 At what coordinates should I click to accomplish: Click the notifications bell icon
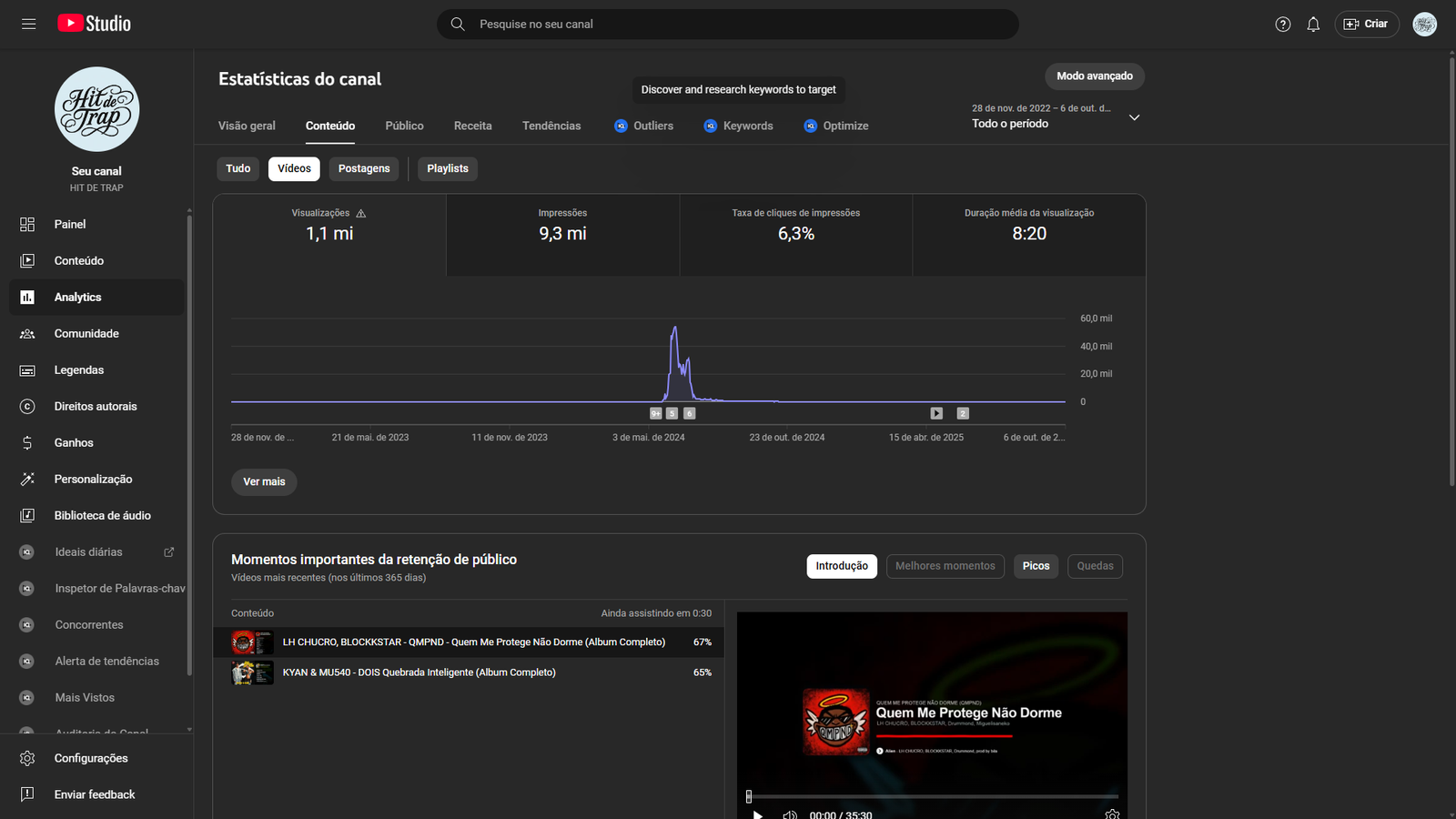click(1313, 25)
